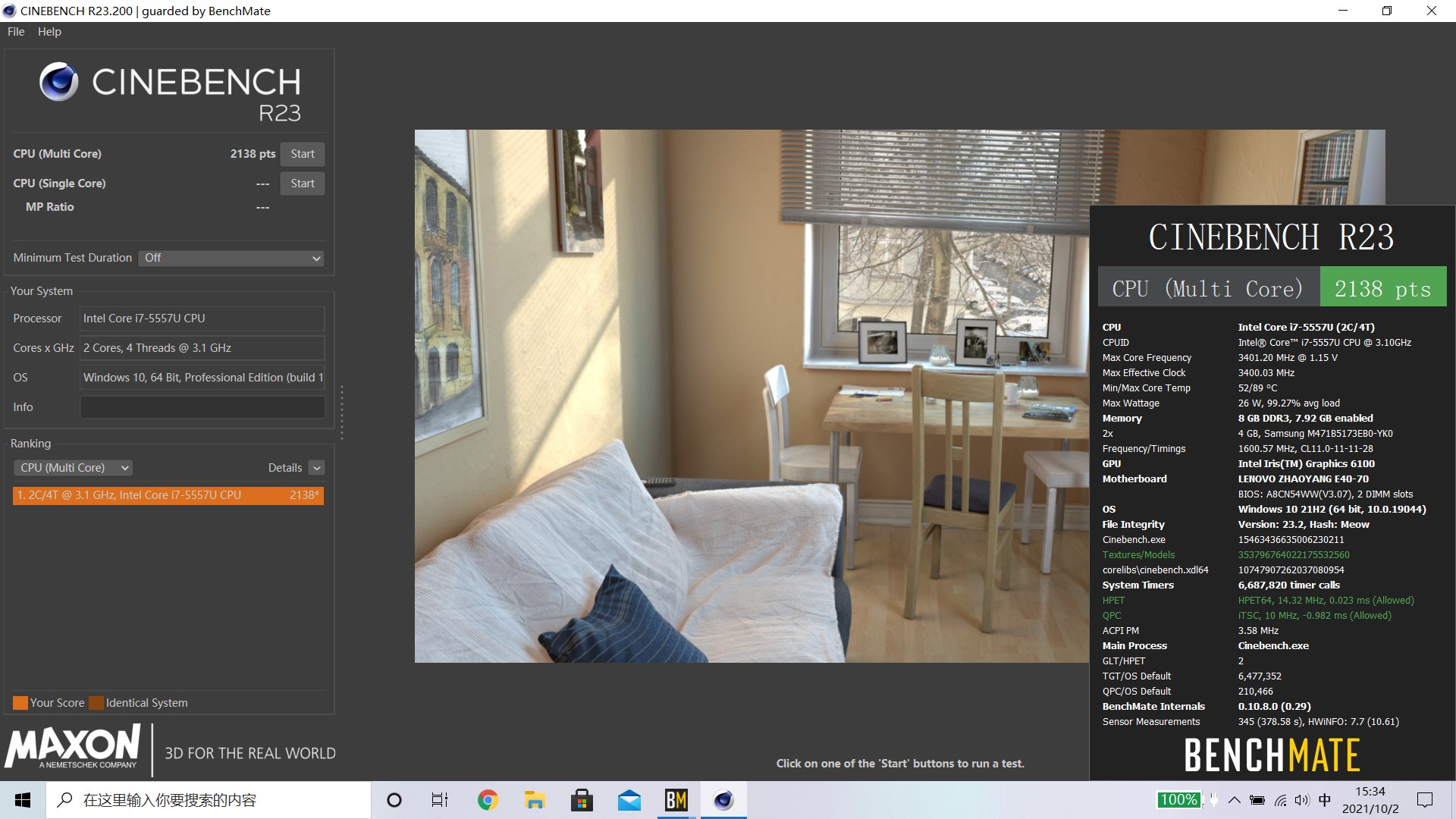Click the 100% battery indicator in tray
Image resolution: width=1456 pixels, height=819 pixels.
pos(1178,799)
